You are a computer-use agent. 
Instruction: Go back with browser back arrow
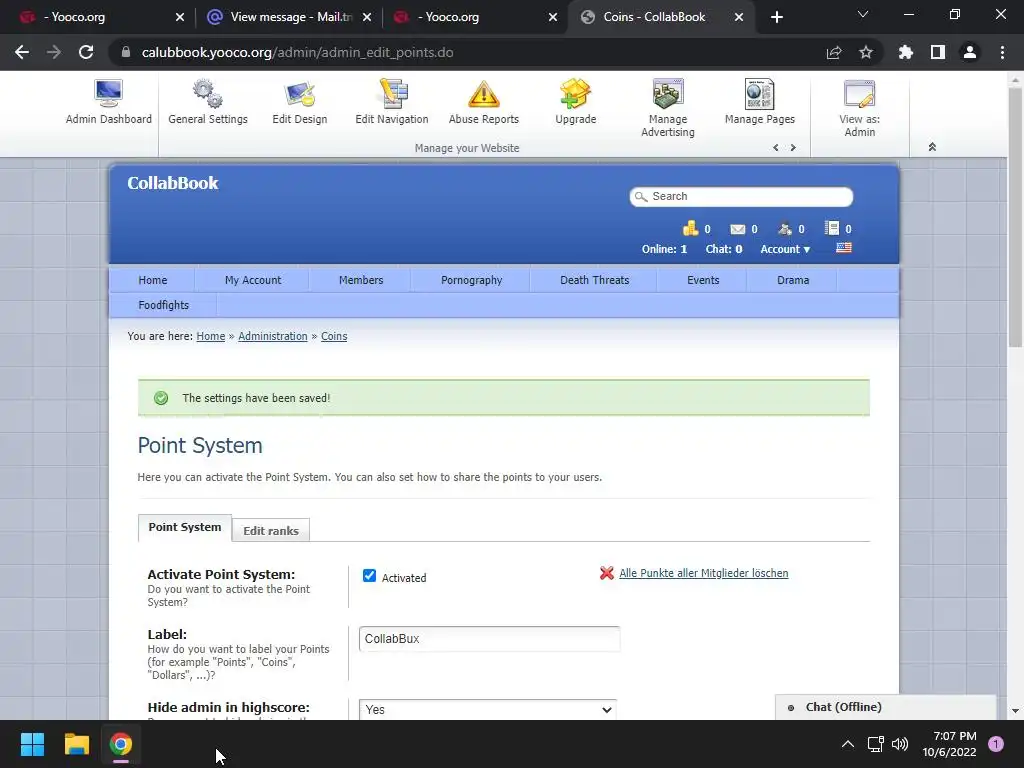(22, 52)
